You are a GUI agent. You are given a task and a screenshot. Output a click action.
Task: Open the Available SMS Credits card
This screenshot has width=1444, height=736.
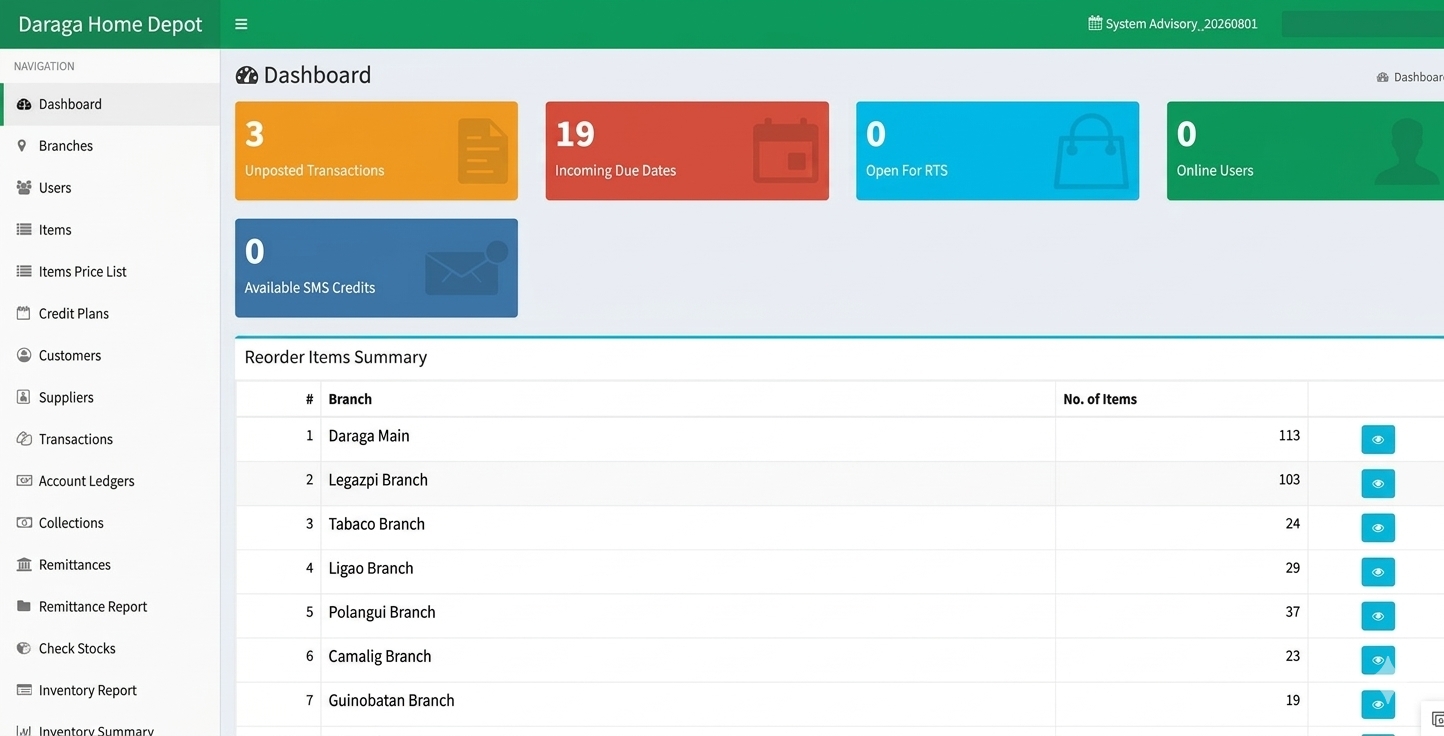coord(376,268)
